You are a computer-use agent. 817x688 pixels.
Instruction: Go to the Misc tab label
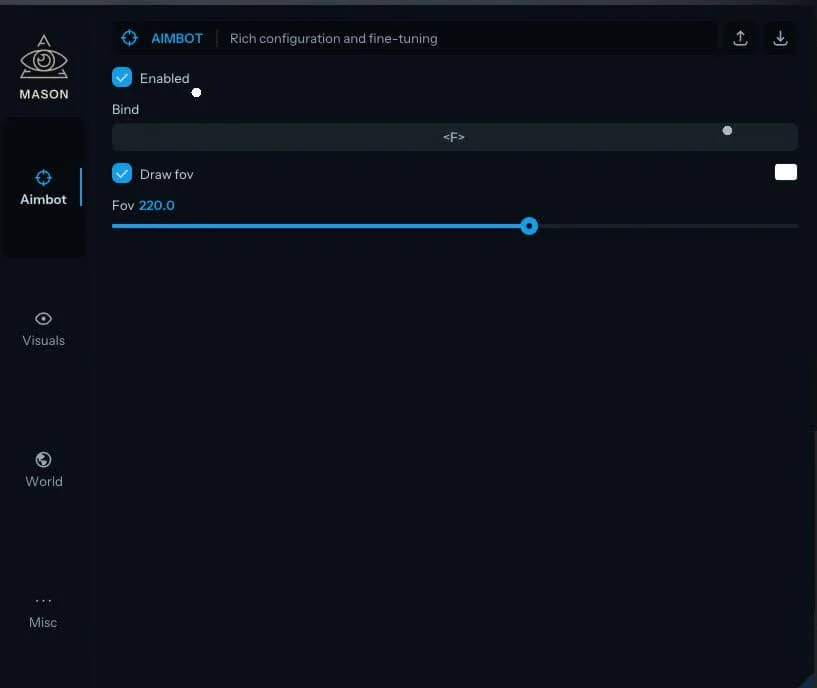(x=43, y=623)
